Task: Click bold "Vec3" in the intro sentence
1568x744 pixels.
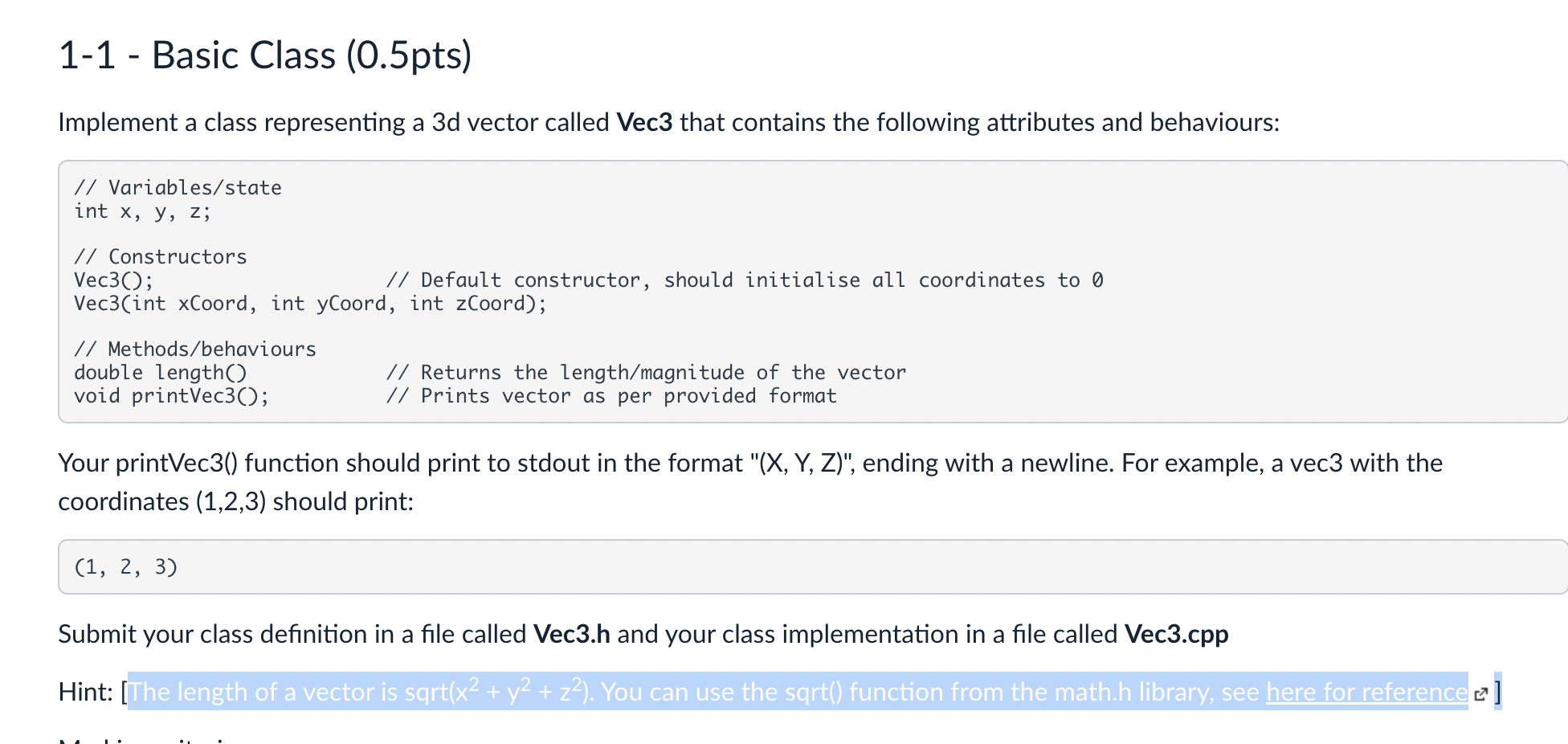Action: pyautogui.click(x=644, y=122)
